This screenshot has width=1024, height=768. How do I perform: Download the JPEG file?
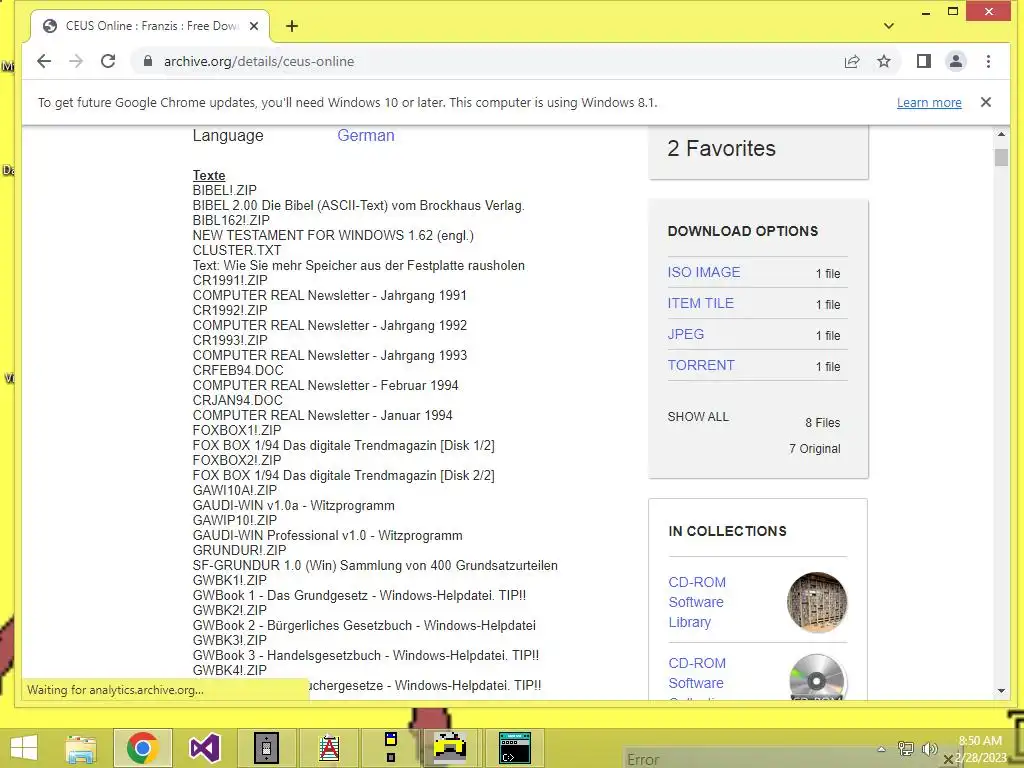pos(685,334)
